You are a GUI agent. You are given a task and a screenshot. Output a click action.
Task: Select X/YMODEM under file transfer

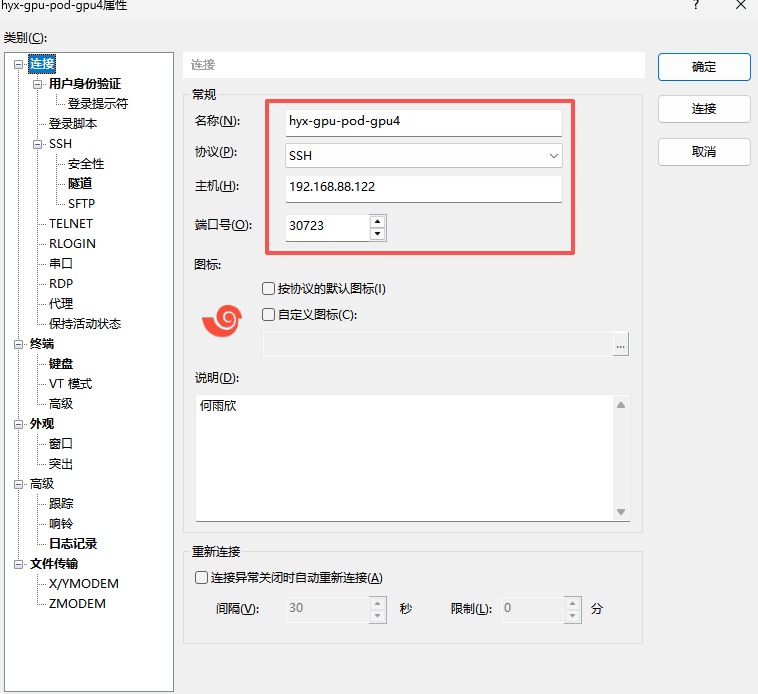pos(83,584)
